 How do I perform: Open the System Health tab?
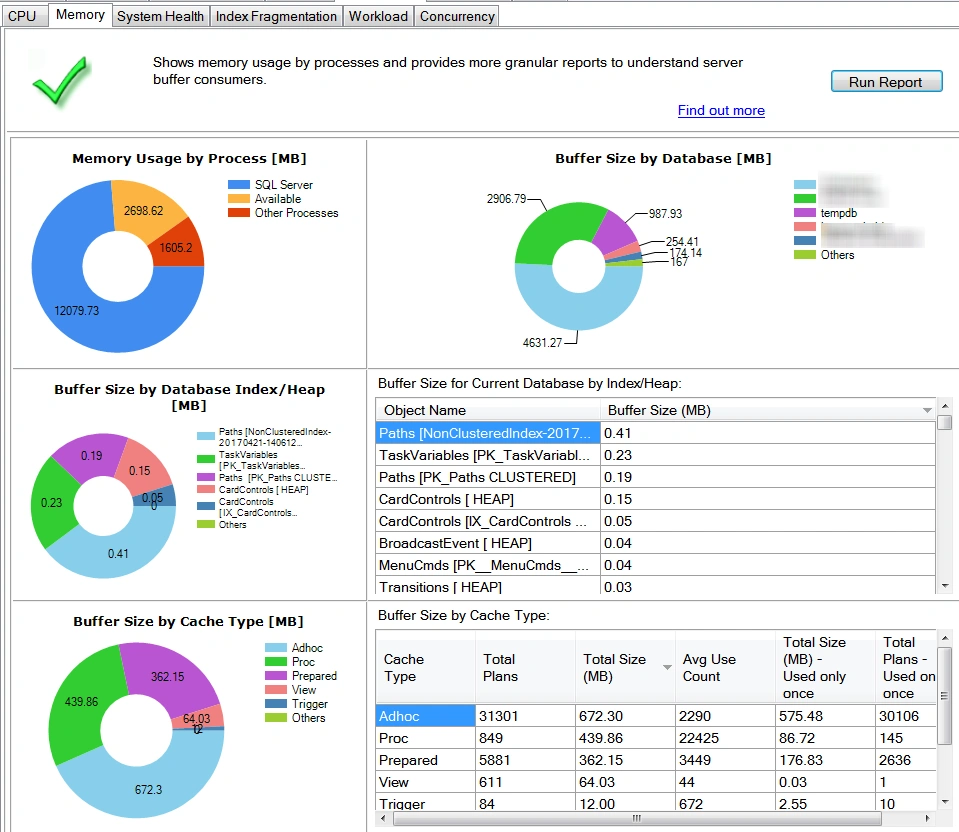[159, 15]
